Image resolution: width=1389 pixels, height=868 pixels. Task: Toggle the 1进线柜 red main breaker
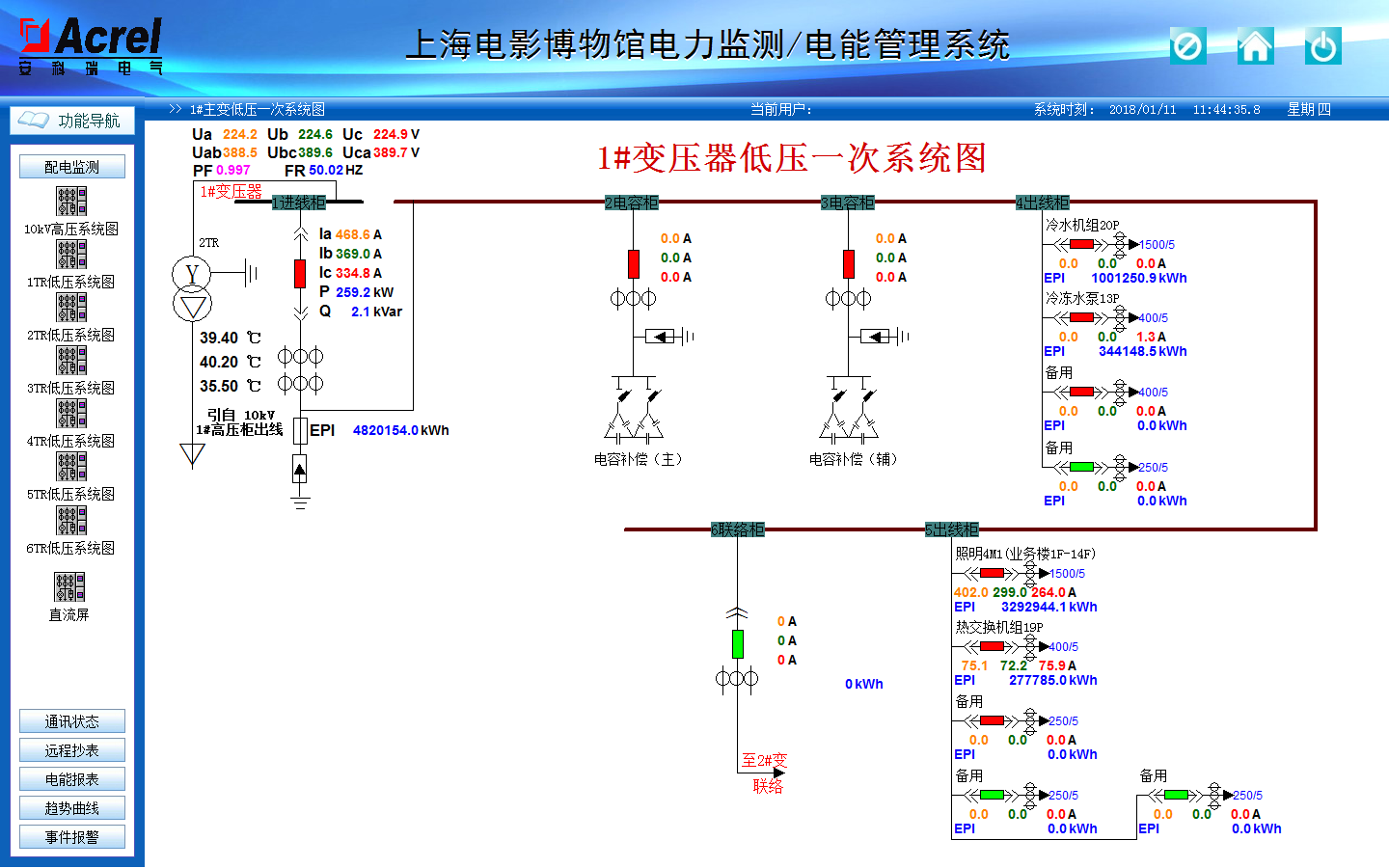click(300, 273)
